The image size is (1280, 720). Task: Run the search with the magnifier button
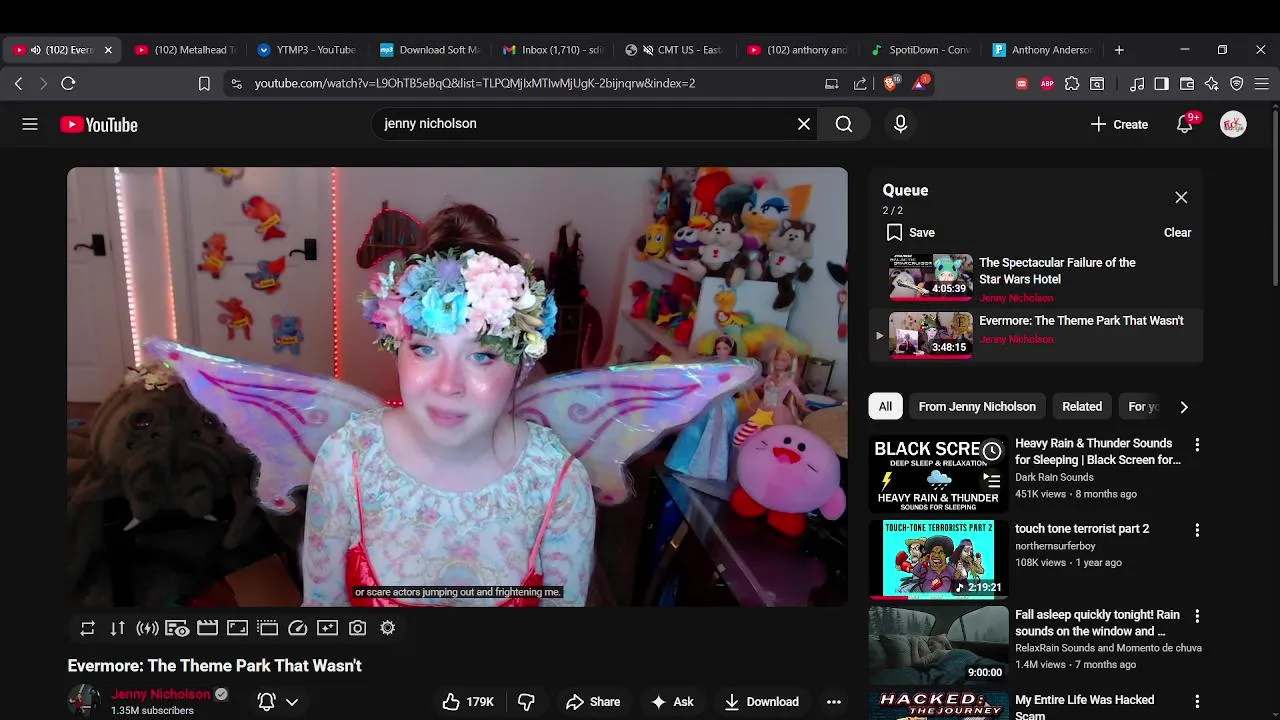coord(844,124)
